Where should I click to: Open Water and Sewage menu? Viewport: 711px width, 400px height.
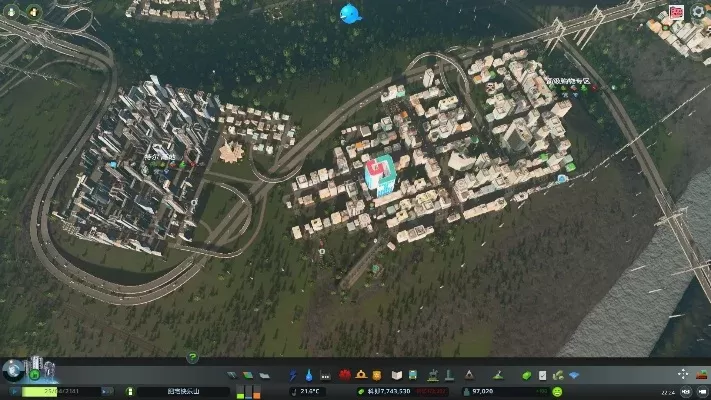(x=308, y=374)
